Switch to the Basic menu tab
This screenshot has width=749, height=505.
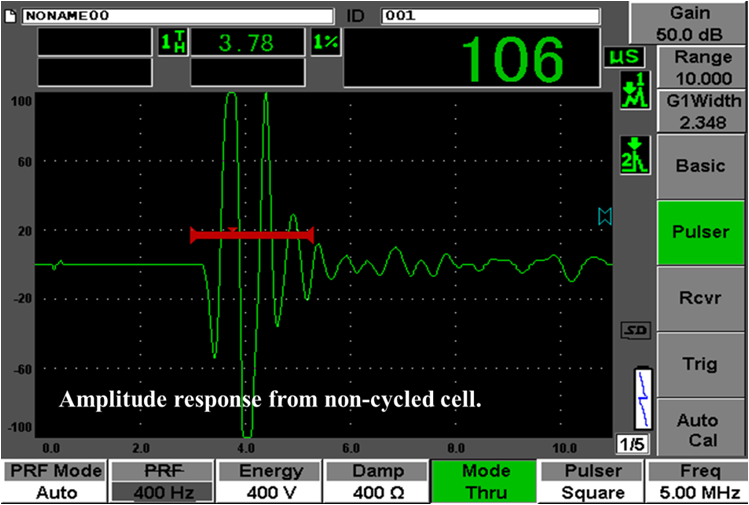coord(701,165)
